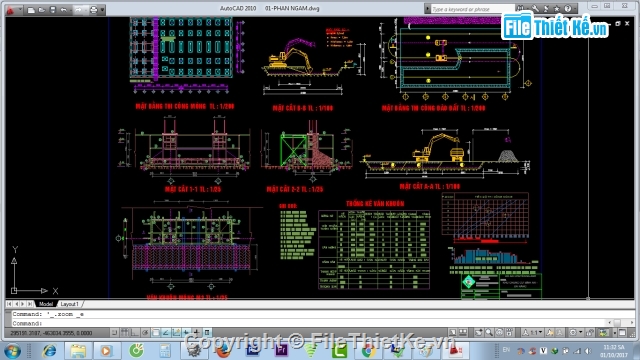Toggle Grid Display in the status bar

pos(125,333)
